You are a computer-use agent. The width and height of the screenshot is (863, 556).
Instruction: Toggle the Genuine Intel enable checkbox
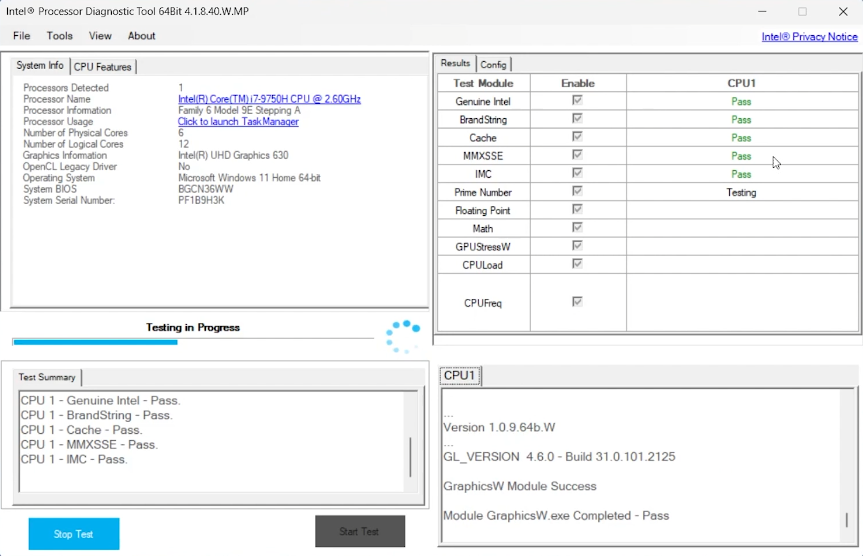578,101
